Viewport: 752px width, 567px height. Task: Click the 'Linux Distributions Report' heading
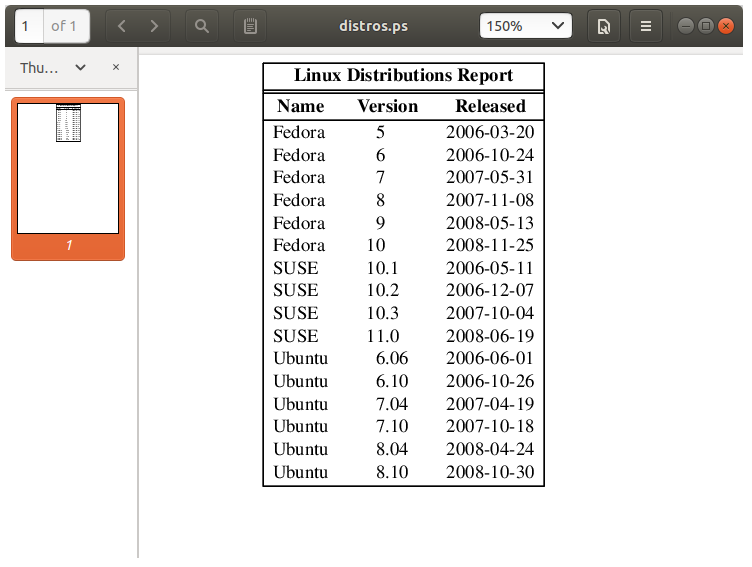(403, 75)
